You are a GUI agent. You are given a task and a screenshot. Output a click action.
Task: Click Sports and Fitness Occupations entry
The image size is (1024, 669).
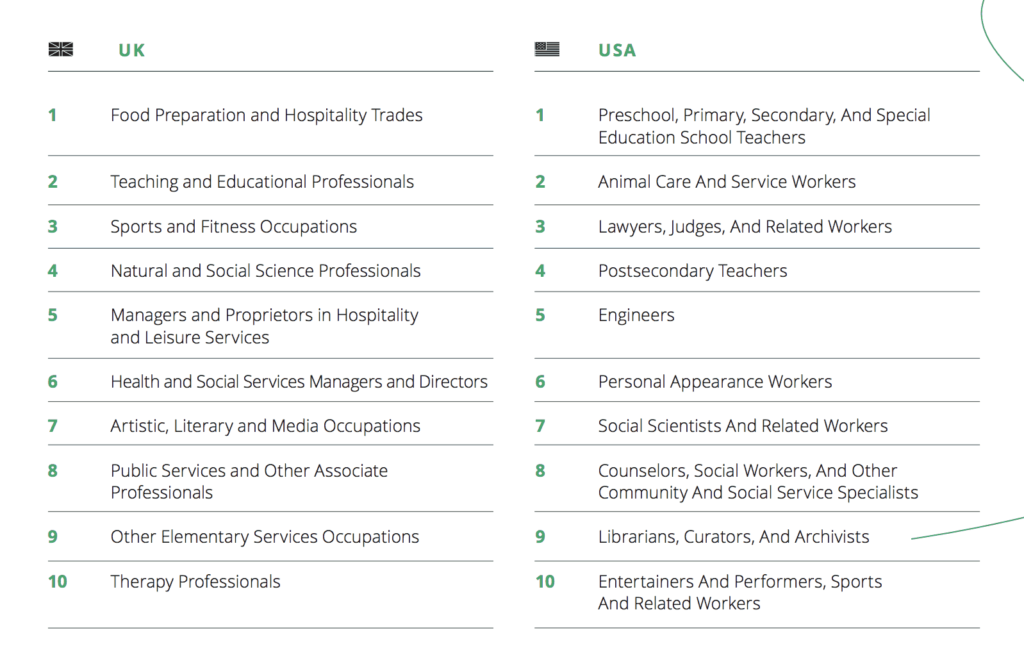pos(234,227)
